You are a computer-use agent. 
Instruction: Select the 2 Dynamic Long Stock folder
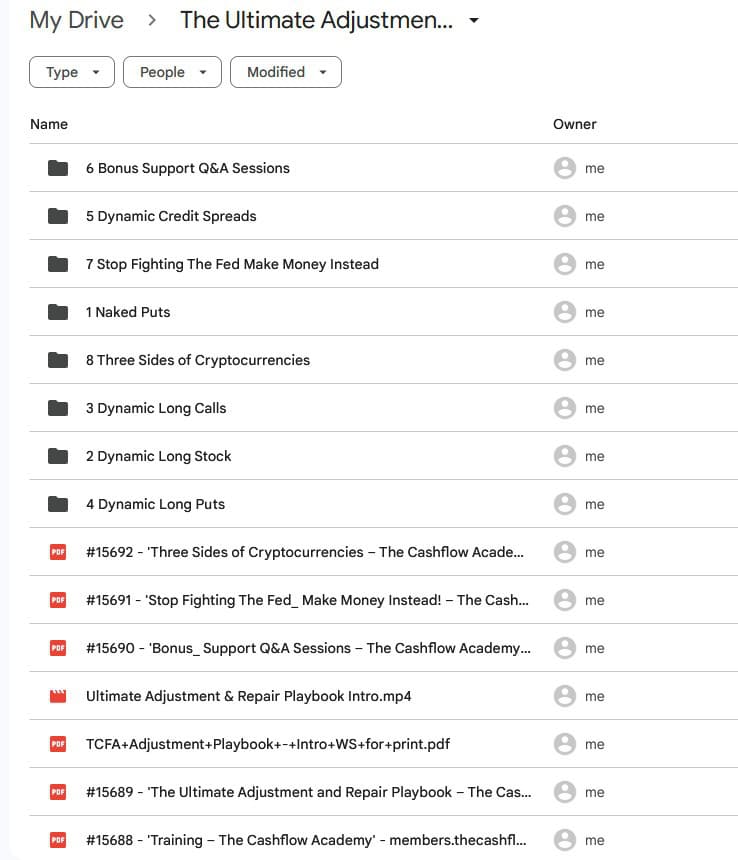158,456
